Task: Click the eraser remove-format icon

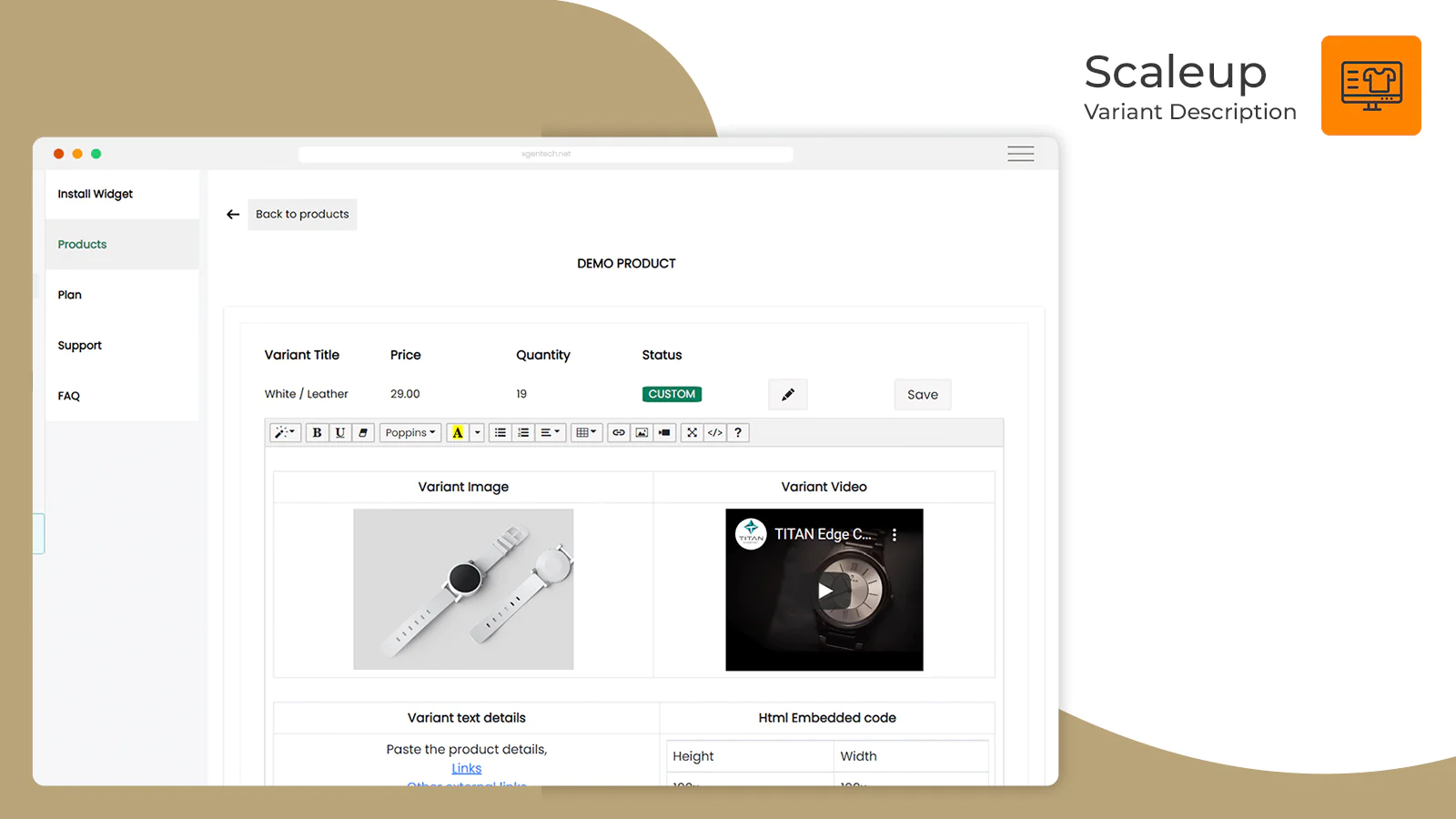Action: pos(362,433)
